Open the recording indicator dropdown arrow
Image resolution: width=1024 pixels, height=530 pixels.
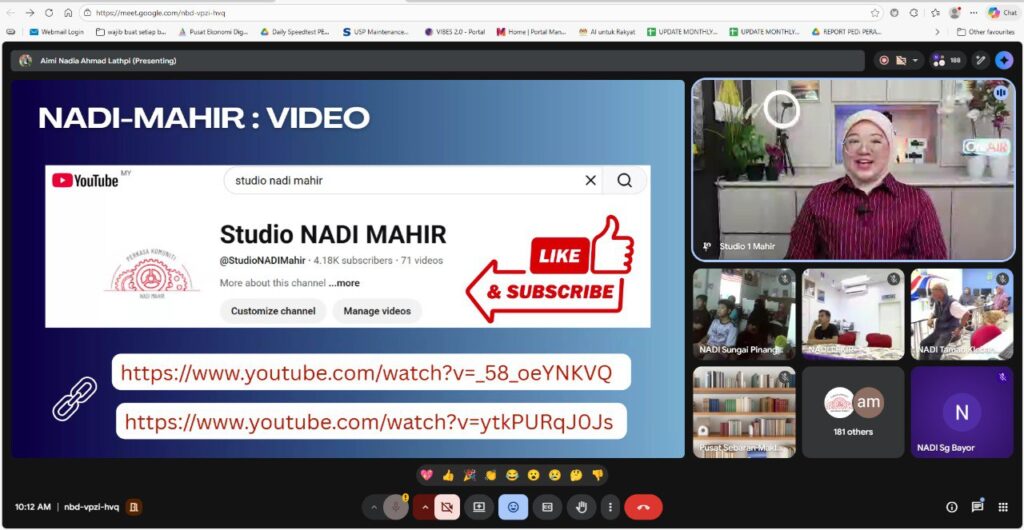click(x=915, y=60)
